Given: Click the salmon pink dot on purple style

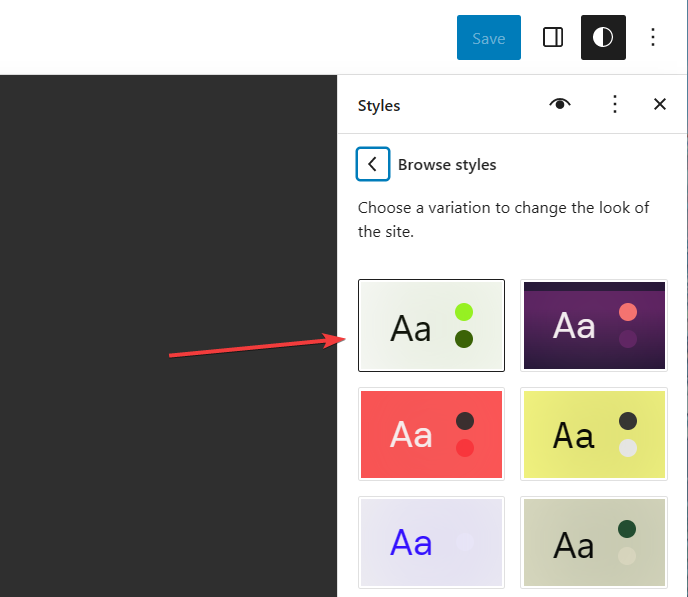Looking at the screenshot, I should coord(628,312).
